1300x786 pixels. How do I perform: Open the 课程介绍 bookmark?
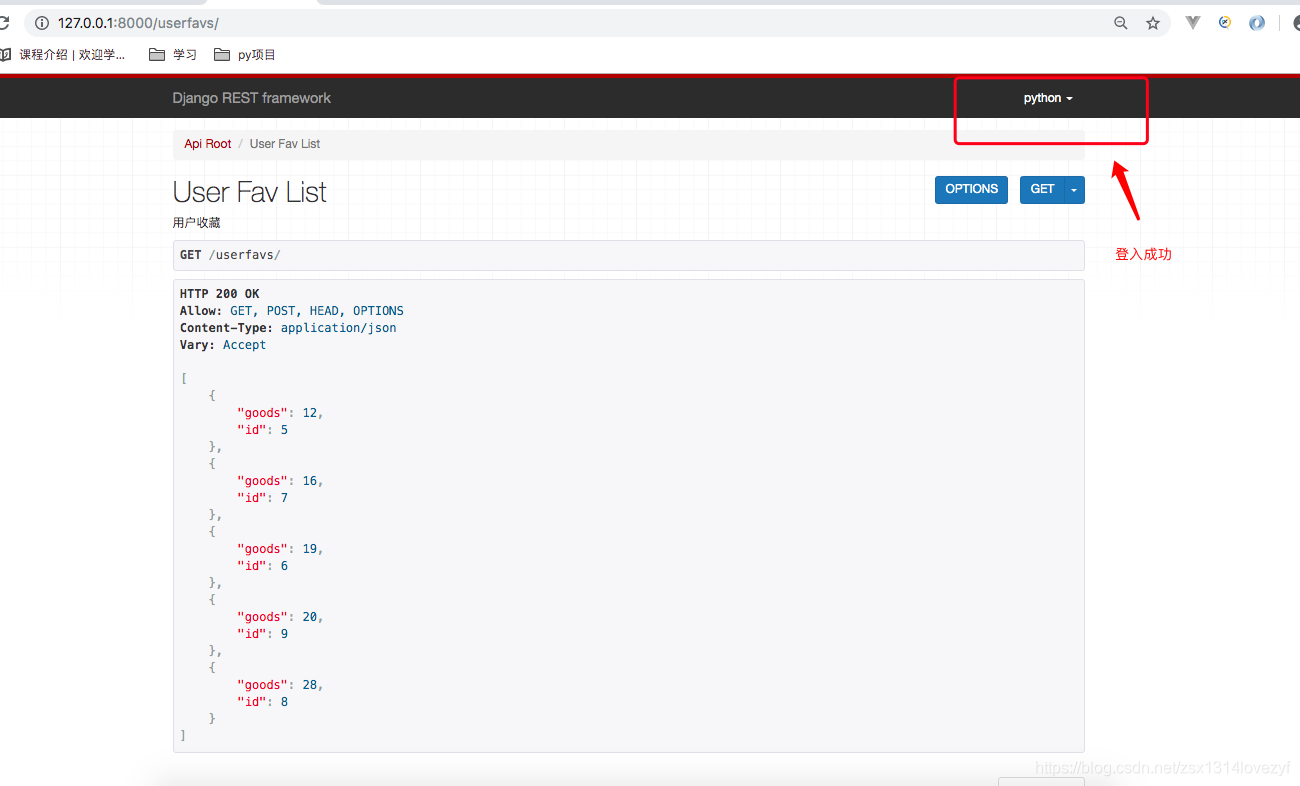point(64,55)
